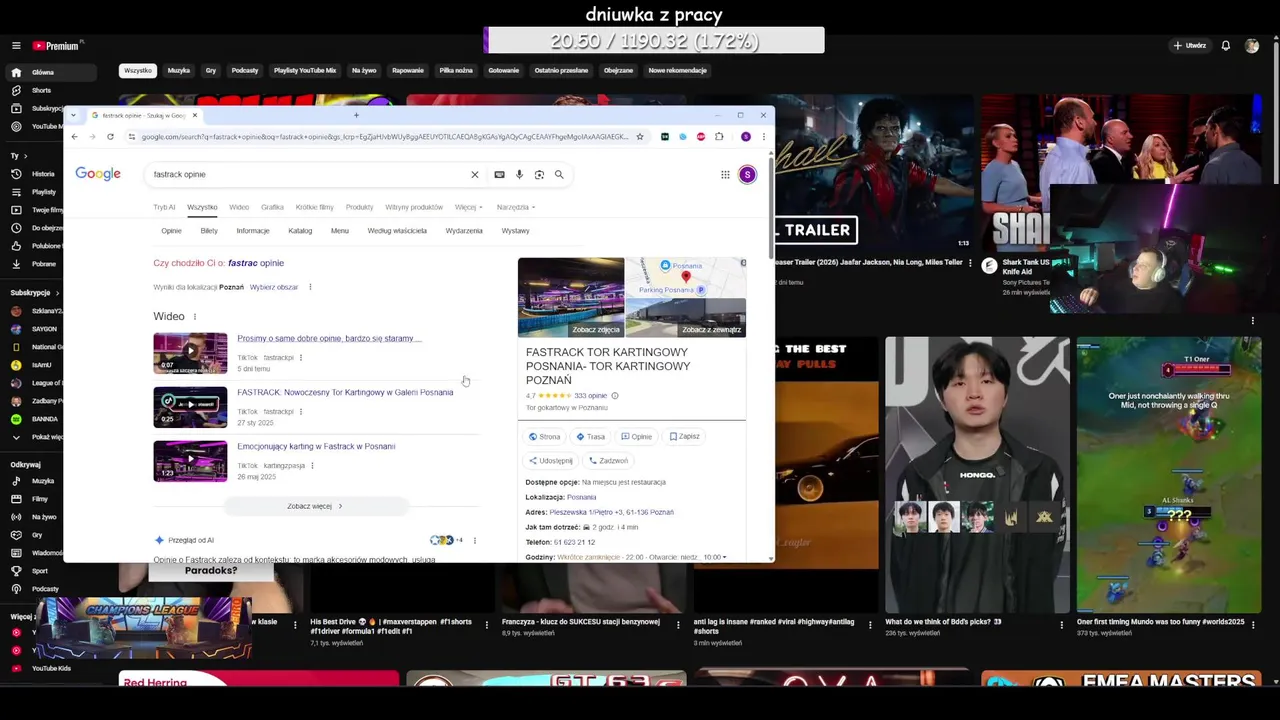The height and width of the screenshot is (720, 1280).
Task: Click inside the Google search field
Action: [305, 174]
